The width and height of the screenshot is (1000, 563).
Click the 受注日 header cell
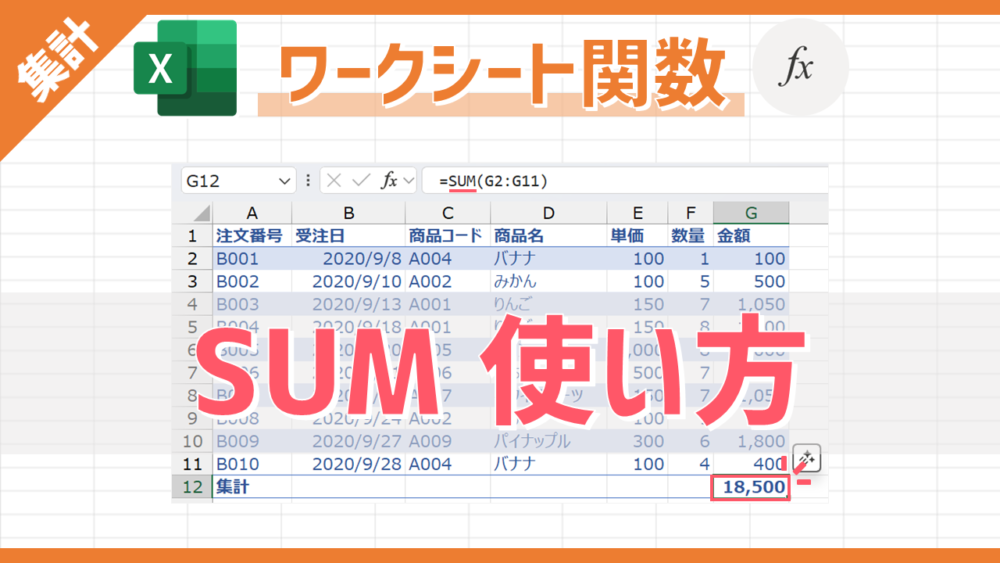348,236
